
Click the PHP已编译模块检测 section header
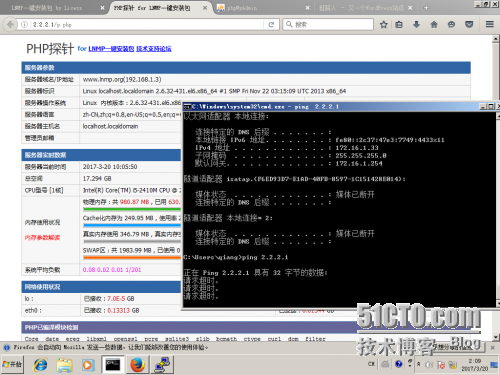[189, 327]
